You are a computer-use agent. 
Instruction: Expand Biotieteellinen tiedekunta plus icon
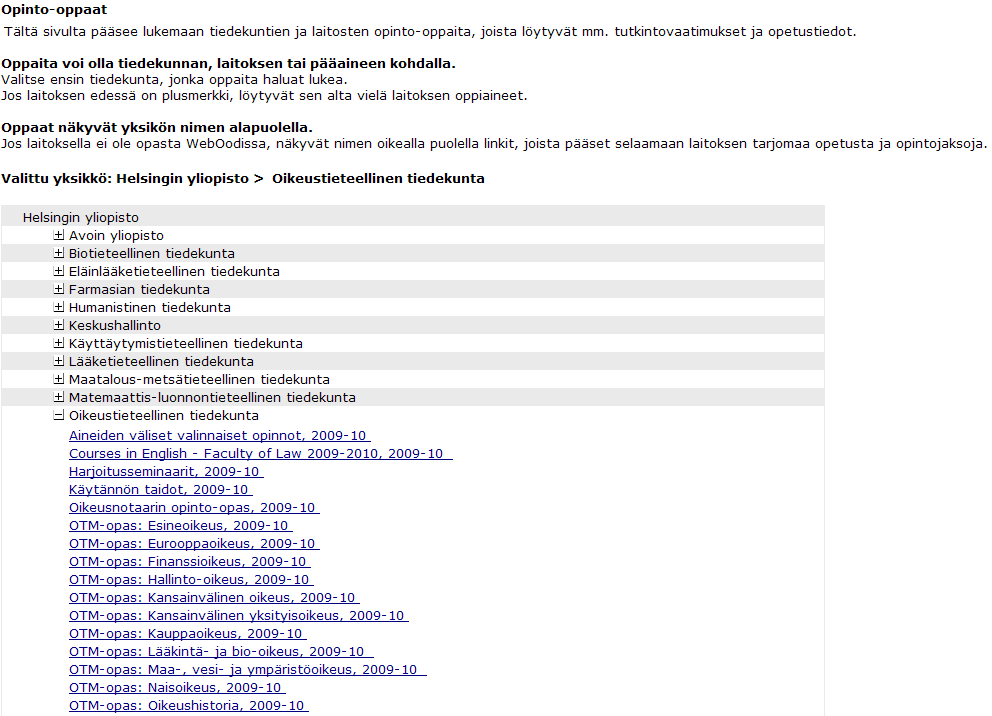tap(59, 253)
